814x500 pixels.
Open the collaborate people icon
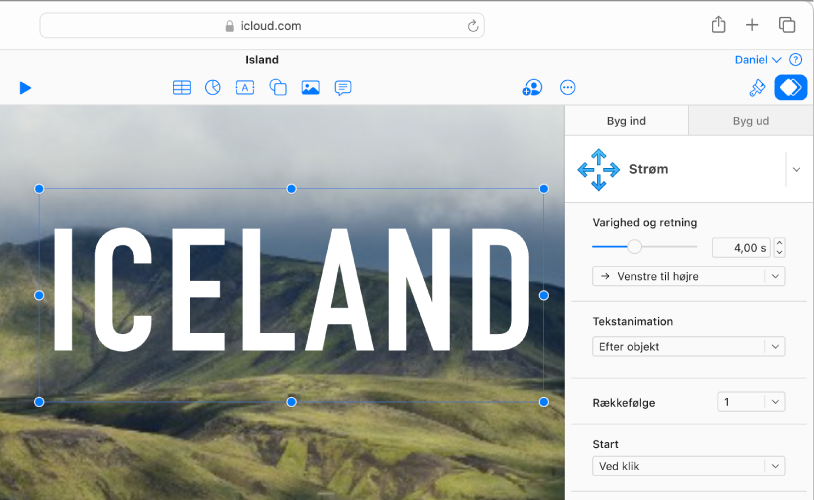[532, 88]
